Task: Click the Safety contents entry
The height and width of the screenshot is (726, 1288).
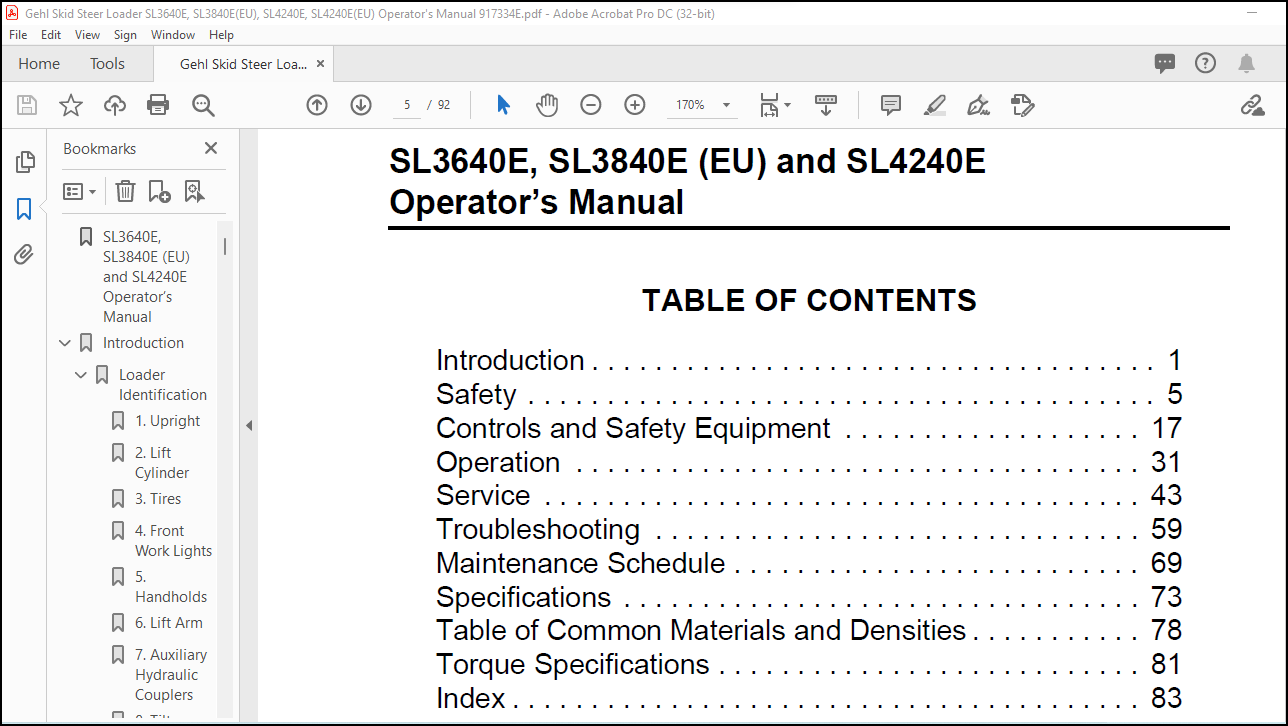Action: (809, 395)
